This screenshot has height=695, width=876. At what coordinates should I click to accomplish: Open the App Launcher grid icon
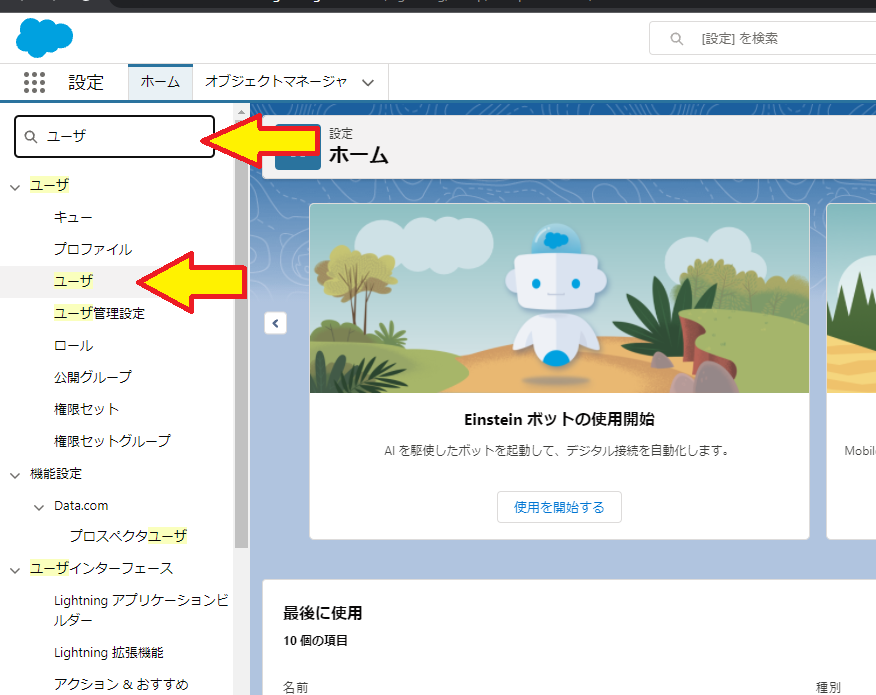pyautogui.click(x=35, y=83)
